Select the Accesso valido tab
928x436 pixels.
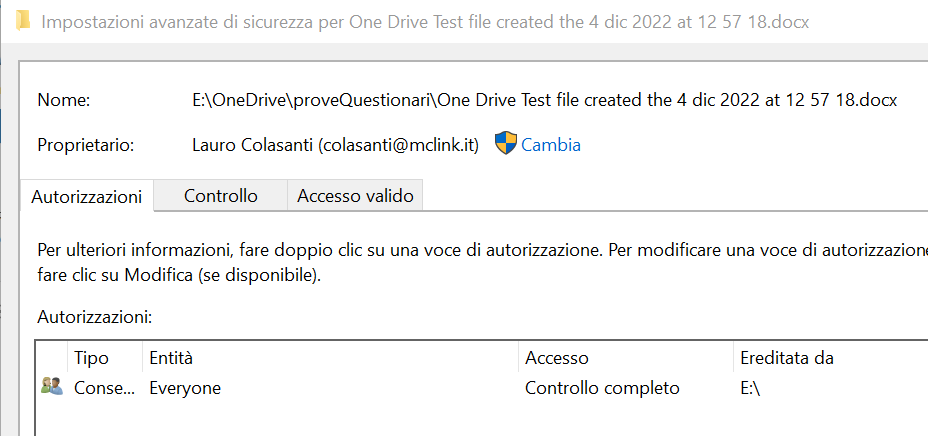pos(355,196)
